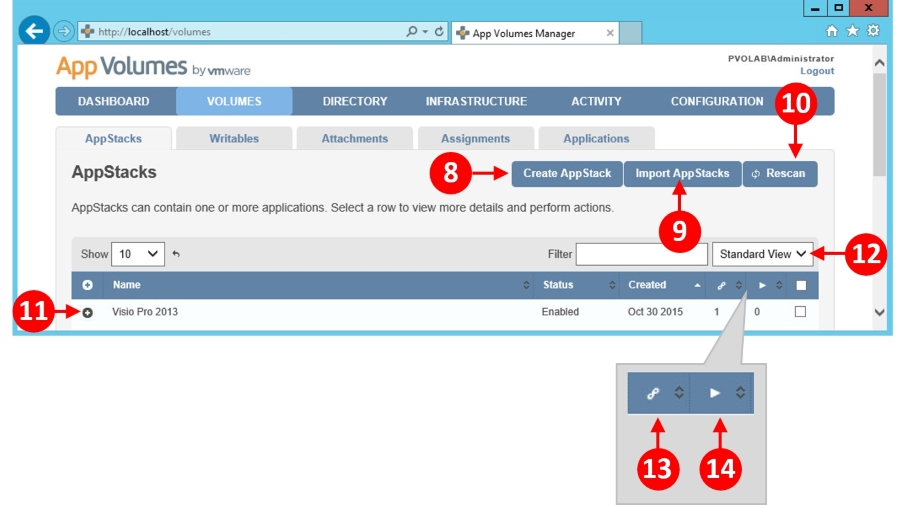900x505 pixels.
Task: Click the browser forward arrow
Action: pos(64,31)
